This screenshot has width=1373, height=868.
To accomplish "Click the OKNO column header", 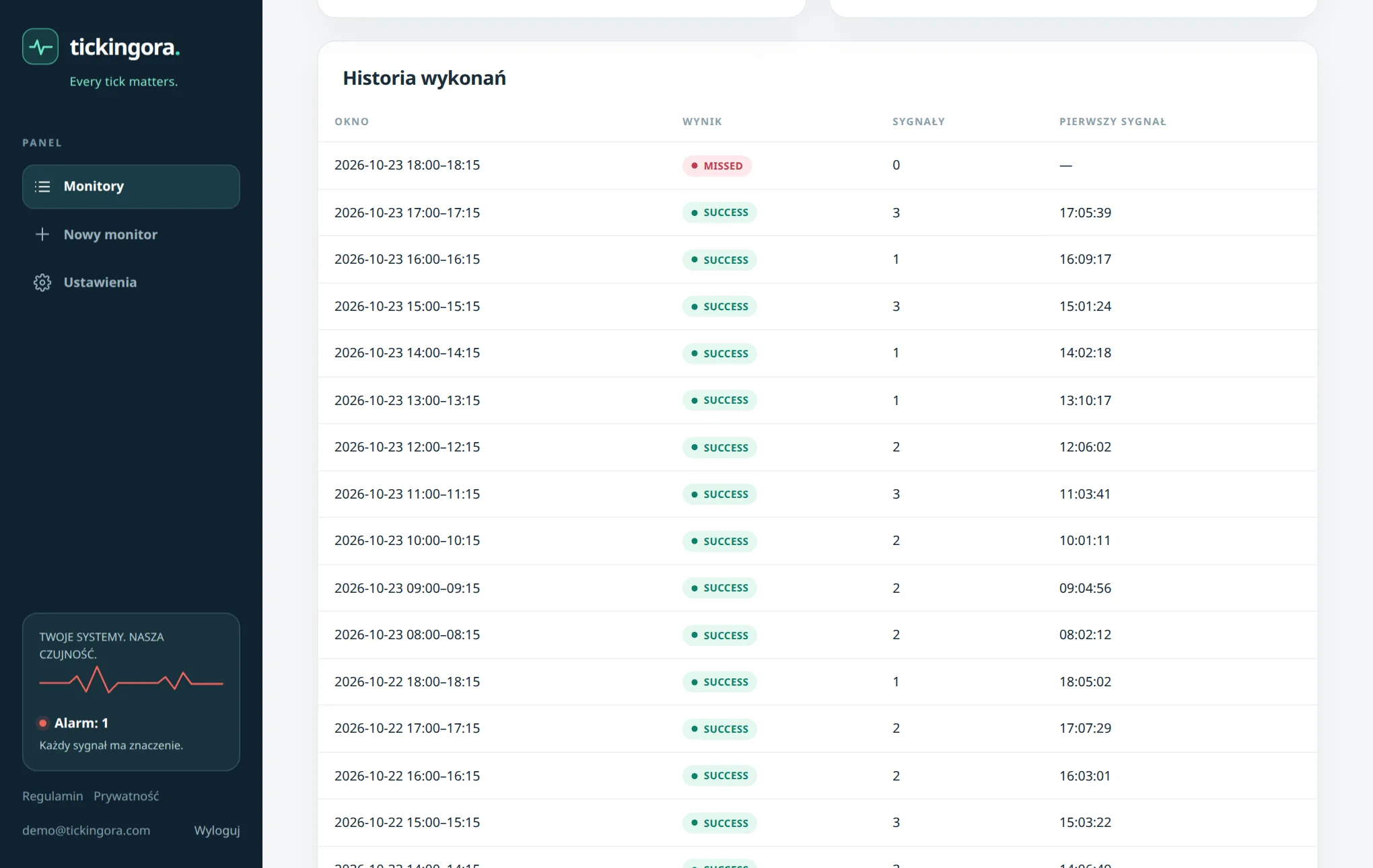I will point(351,122).
